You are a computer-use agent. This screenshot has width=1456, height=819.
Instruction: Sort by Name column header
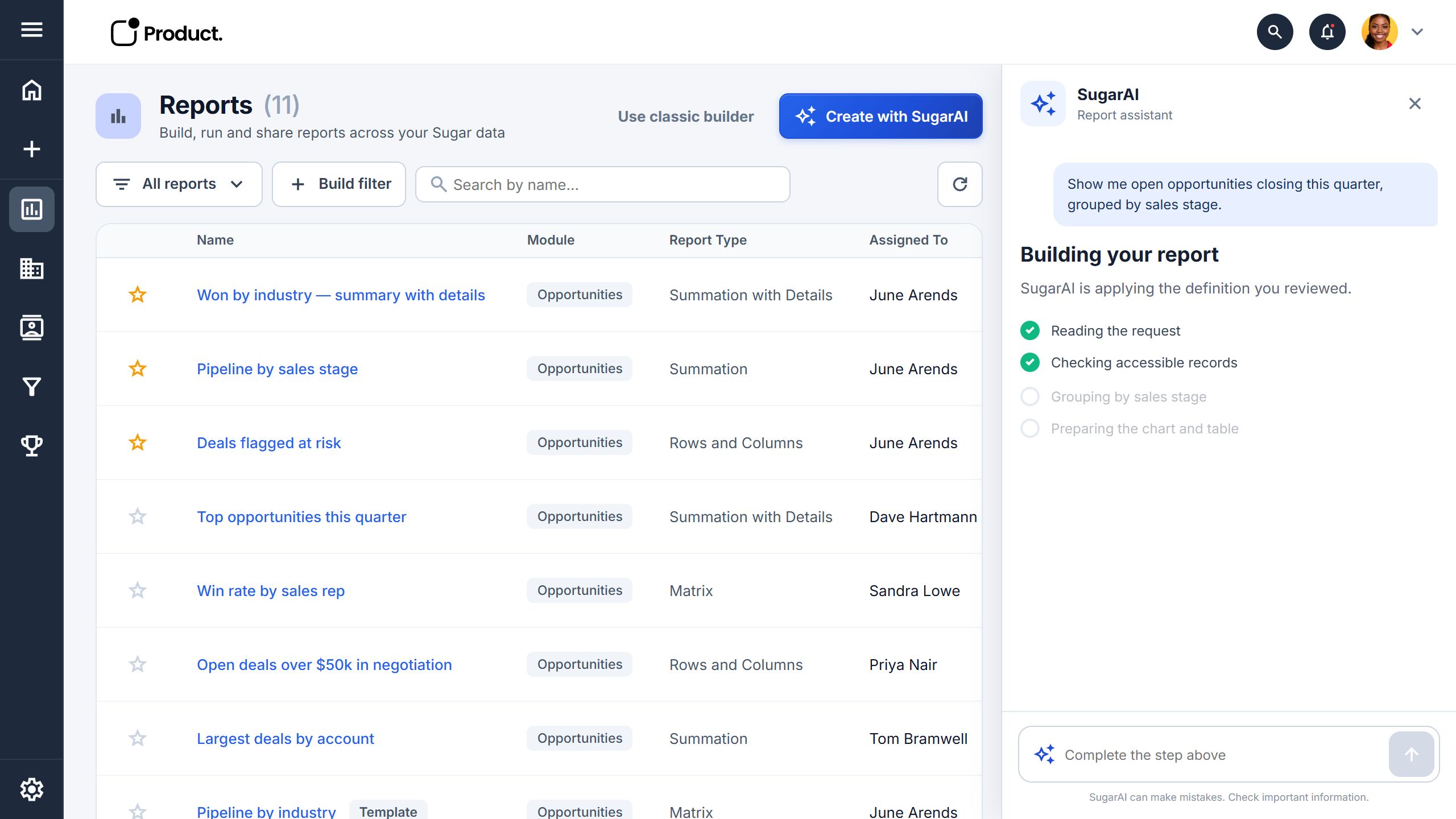click(215, 240)
